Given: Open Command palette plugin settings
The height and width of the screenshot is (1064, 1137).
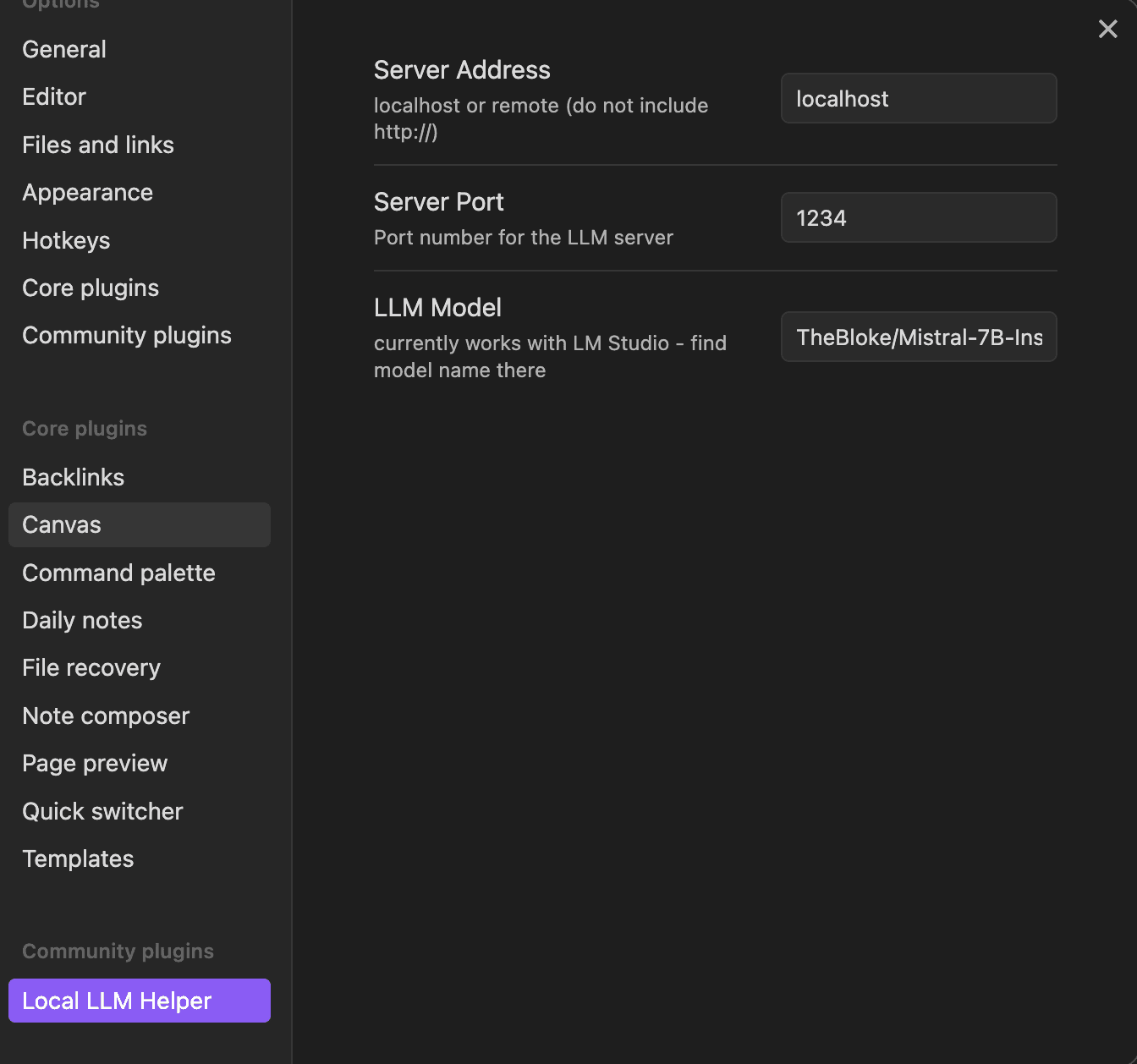Looking at the screenshot, I should point(118,573).
